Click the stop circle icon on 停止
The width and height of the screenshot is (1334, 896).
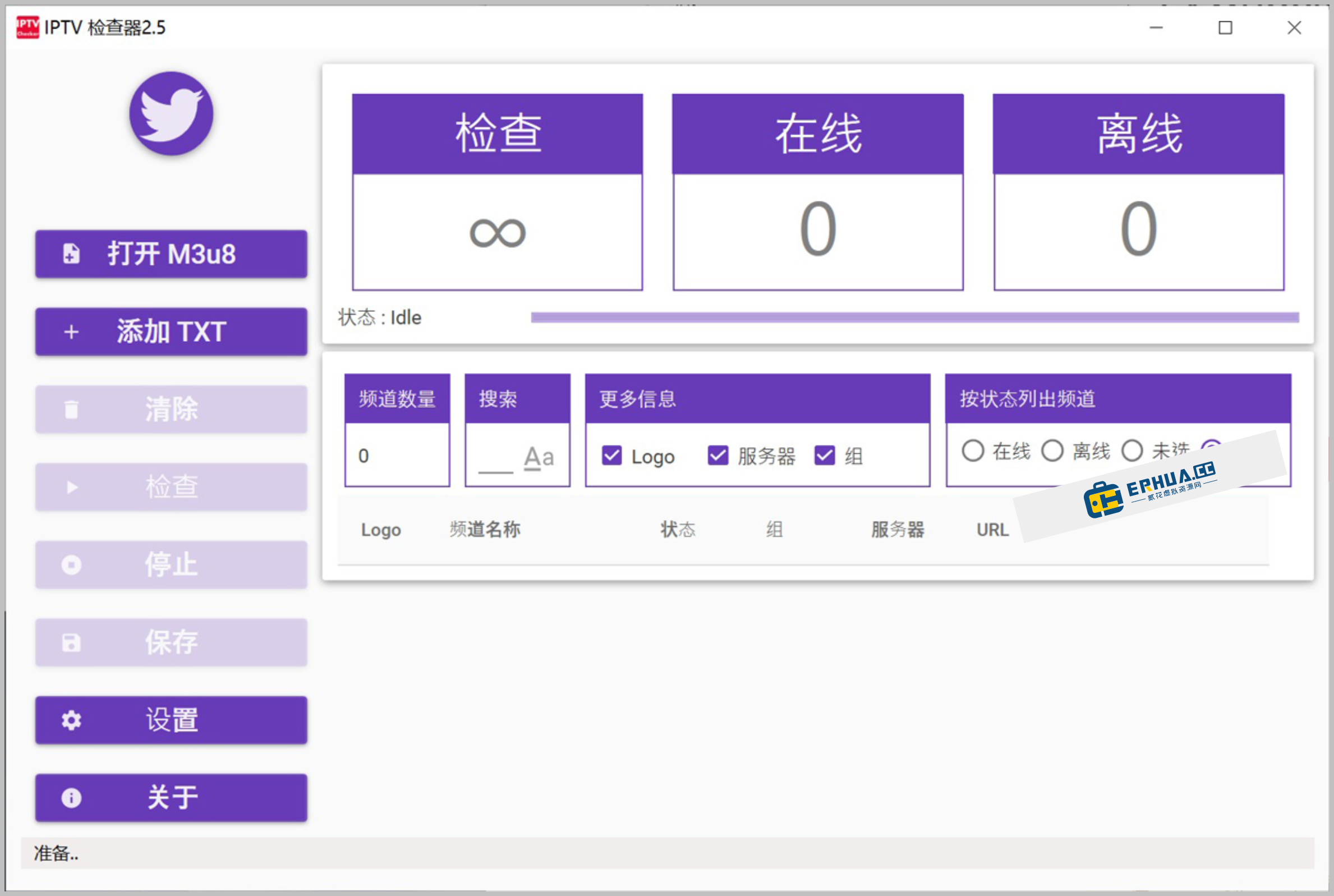pyautogui.click(x=71, y=564)
